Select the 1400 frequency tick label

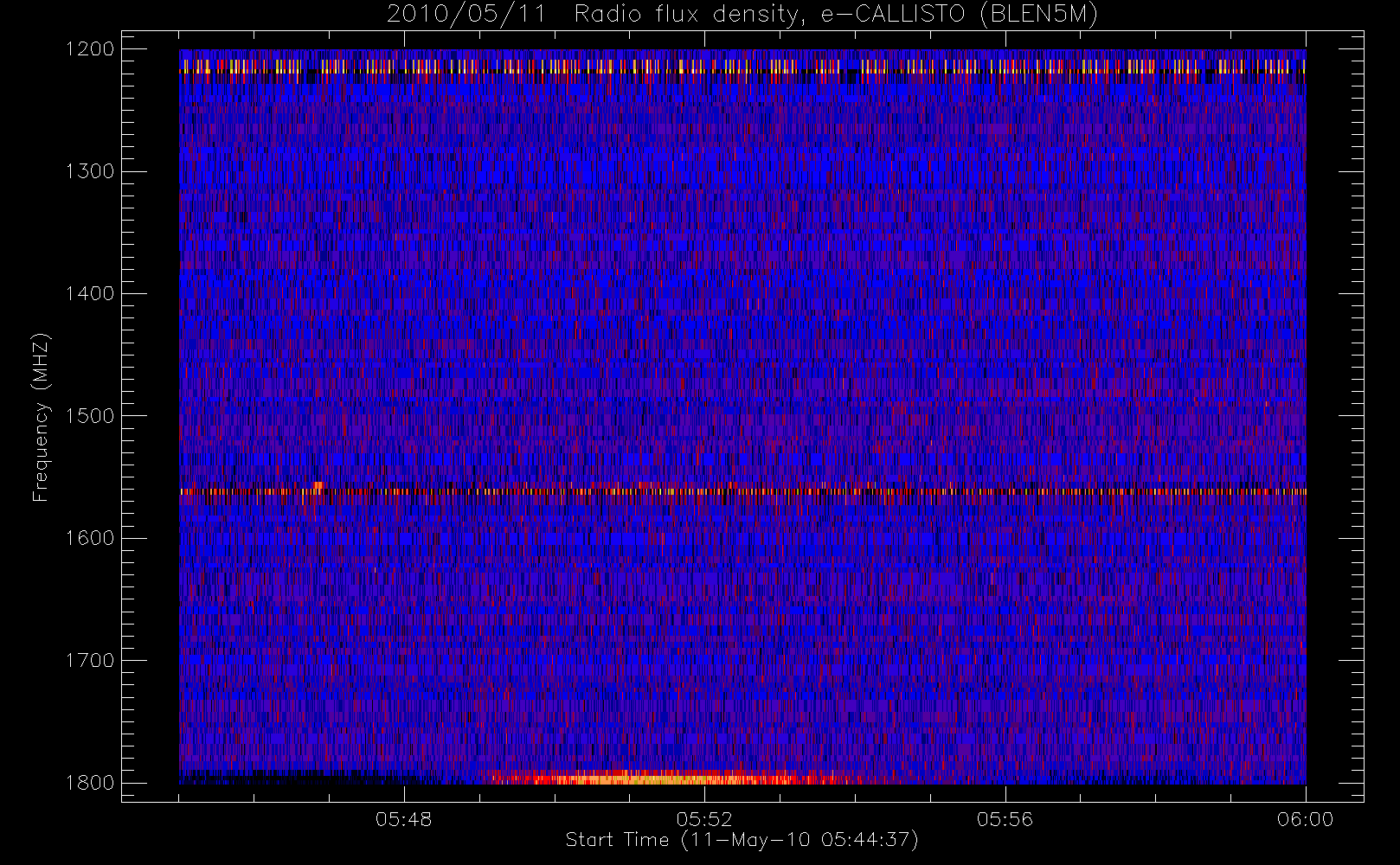tap(90, 294)
